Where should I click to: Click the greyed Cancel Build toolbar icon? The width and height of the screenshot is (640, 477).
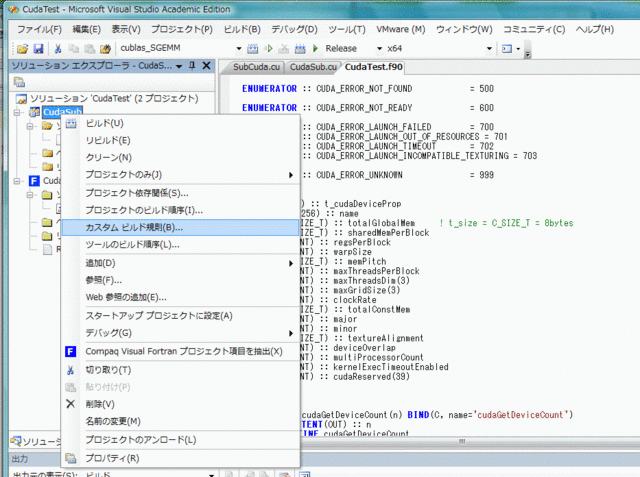pyautogui.click(x=284, y=49)
